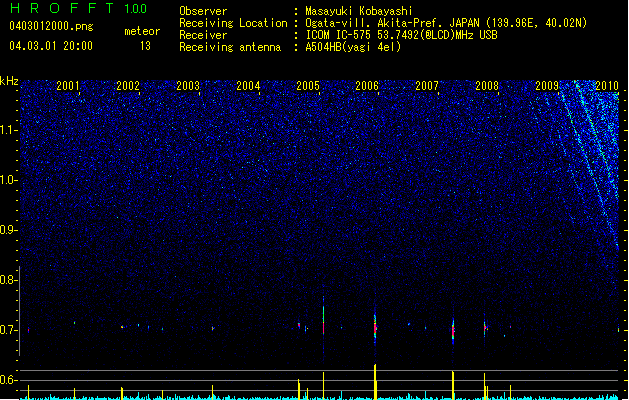Click observer name Masayuki Kobayashi

pos(359,11)
